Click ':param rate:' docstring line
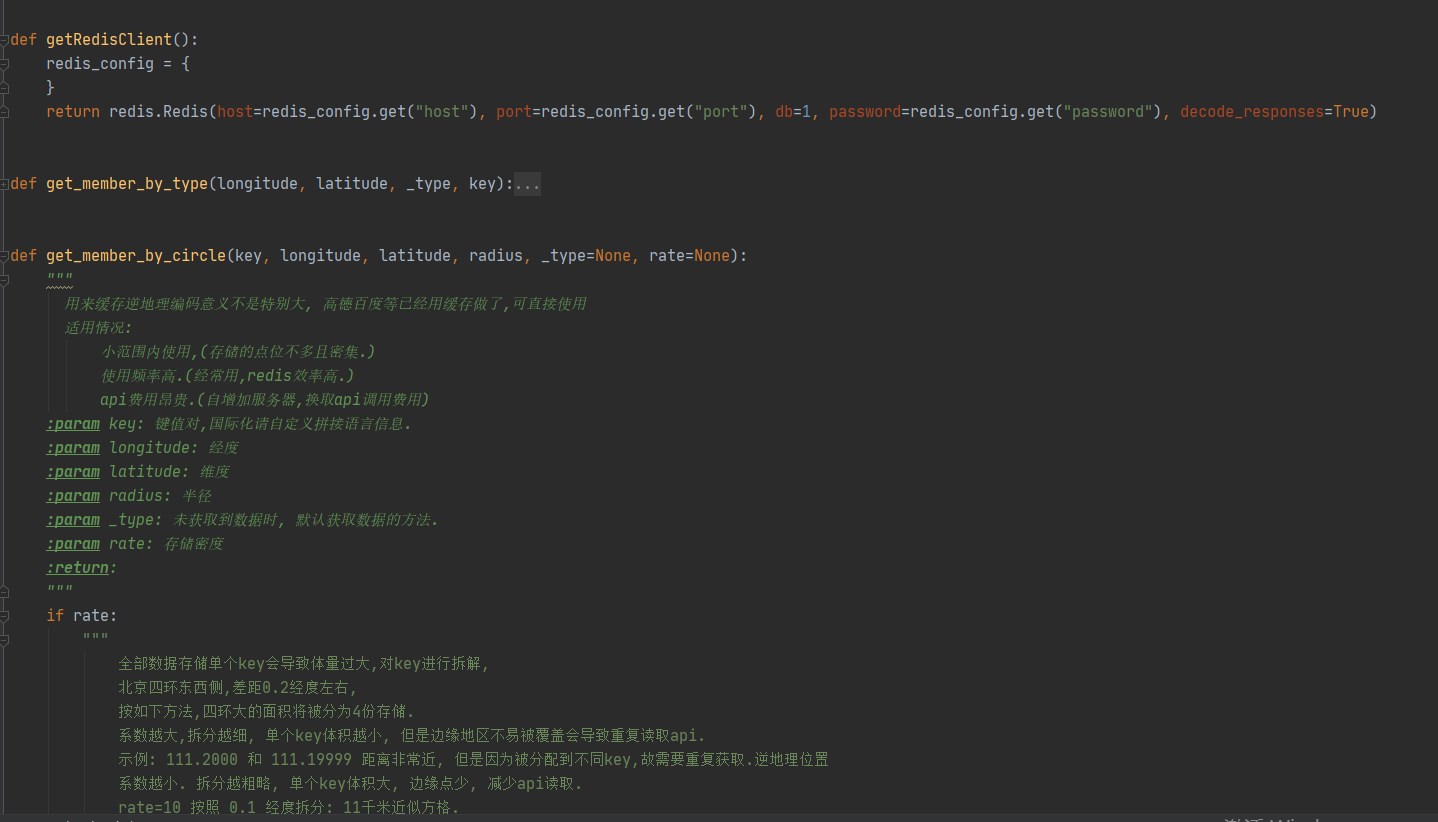Image resolution: width=1438 pixels, height=822 pixels. (x=134, y=544)
